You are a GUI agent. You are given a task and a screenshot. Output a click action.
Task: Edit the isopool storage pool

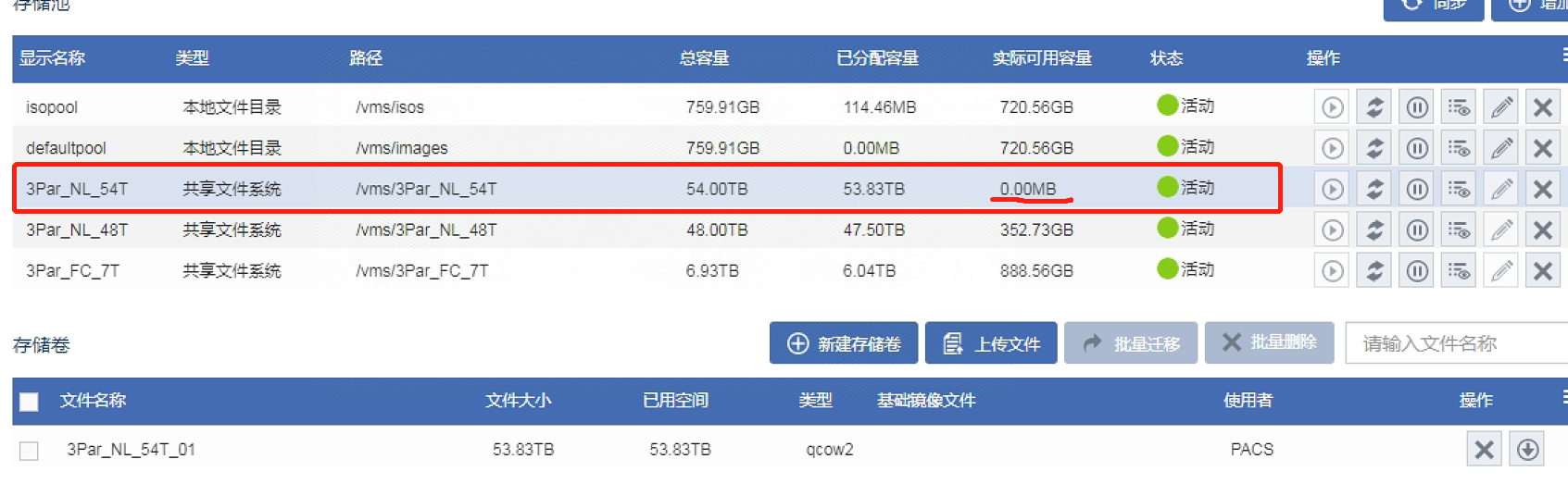coord(1501,107)
